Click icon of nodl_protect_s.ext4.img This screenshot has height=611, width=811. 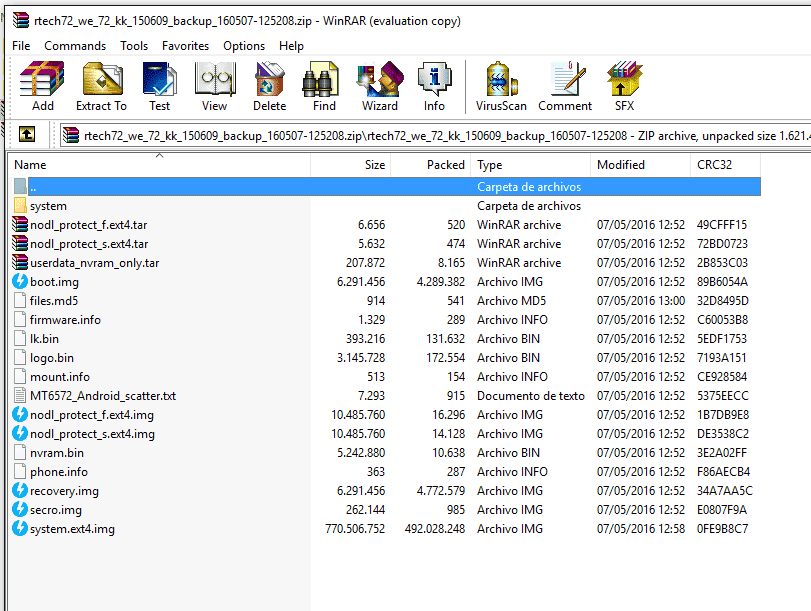[20, 434]
